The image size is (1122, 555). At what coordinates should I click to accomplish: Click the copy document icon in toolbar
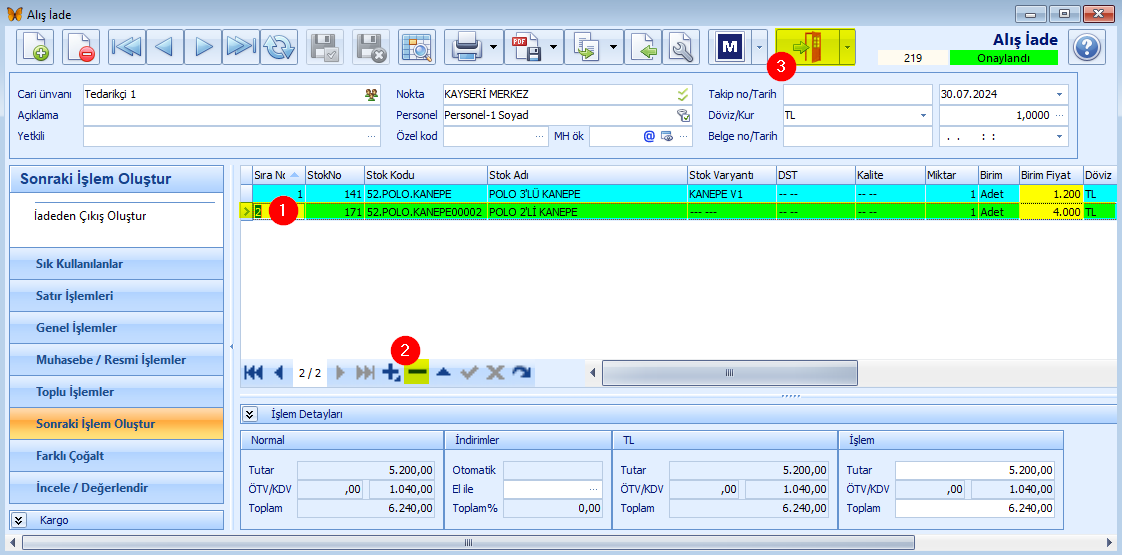pos(586,48)
